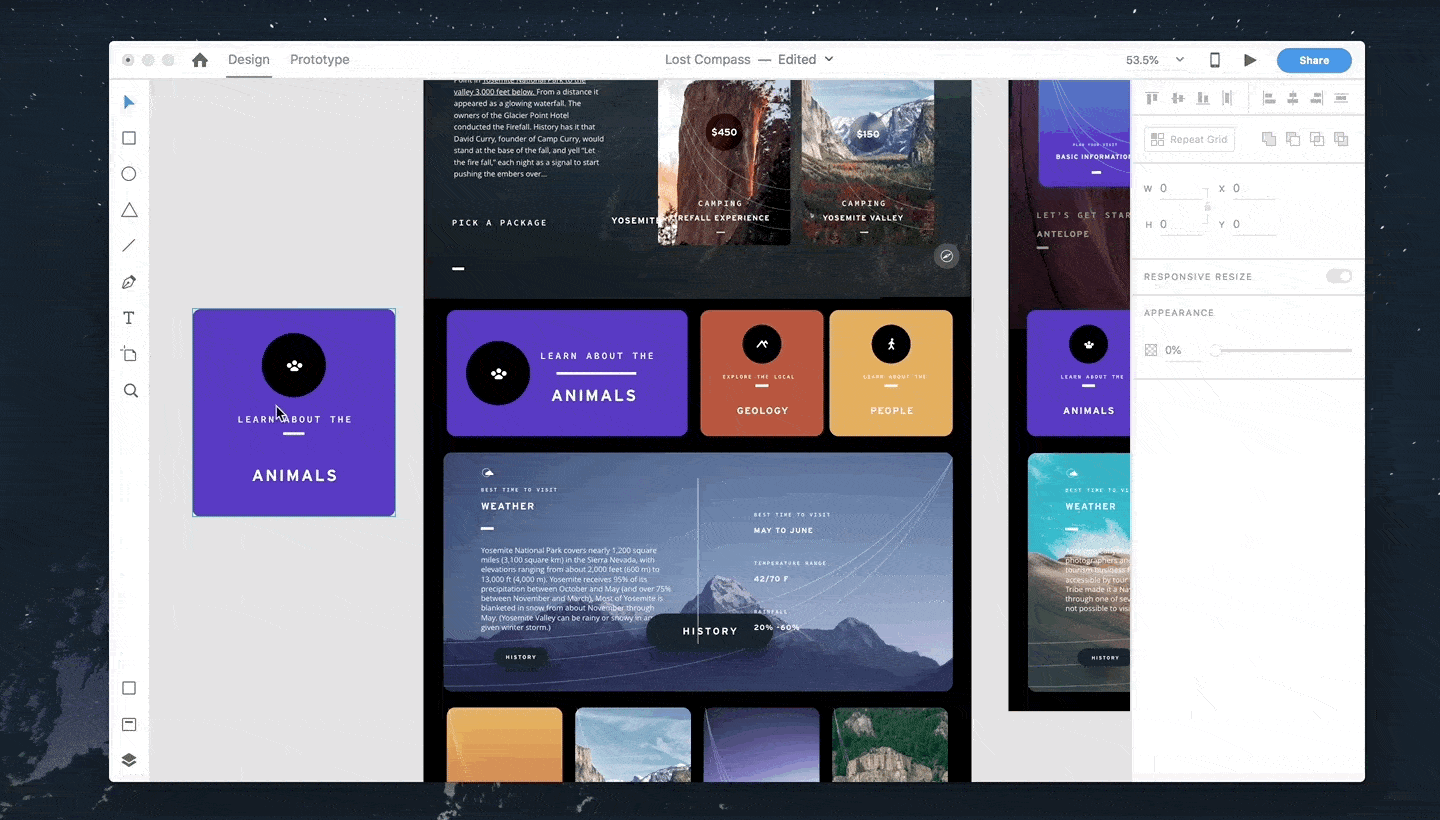Select the Zoom magnifier tool
Viewport: 1440px width, 820px height.
tap(130, 391)
